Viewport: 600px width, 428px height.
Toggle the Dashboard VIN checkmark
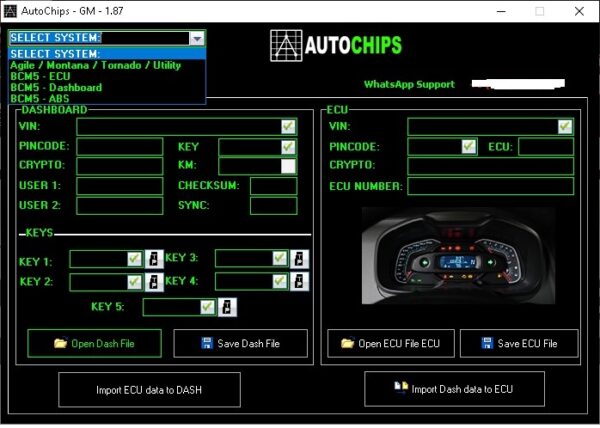point(288,127)
